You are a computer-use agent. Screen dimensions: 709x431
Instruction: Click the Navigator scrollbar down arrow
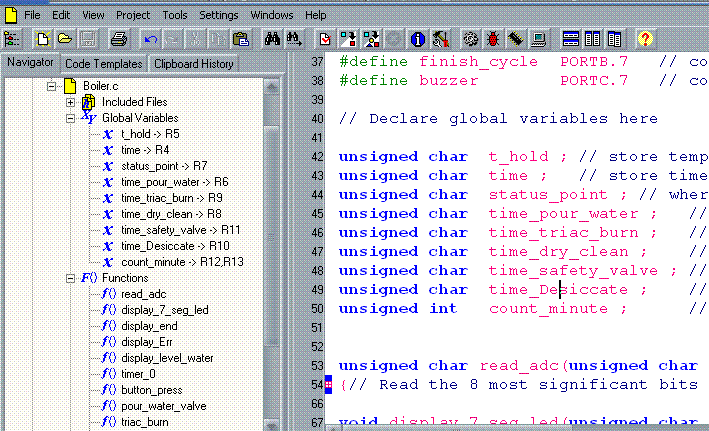tap(272, 425)
